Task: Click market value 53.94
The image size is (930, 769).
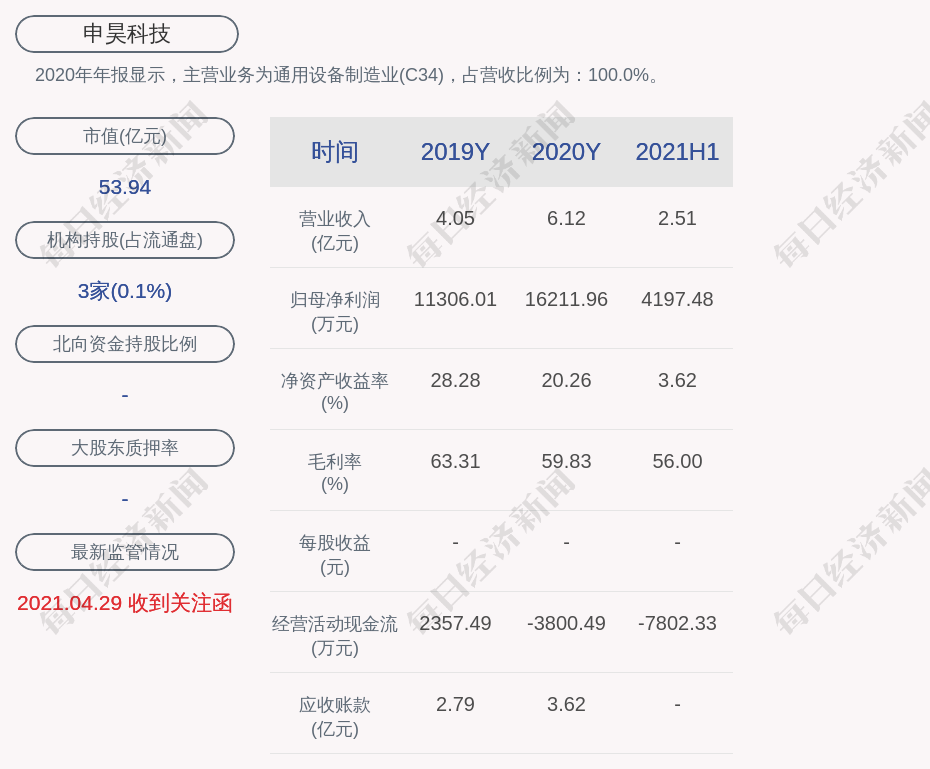Action: click(x=125, y=187)
